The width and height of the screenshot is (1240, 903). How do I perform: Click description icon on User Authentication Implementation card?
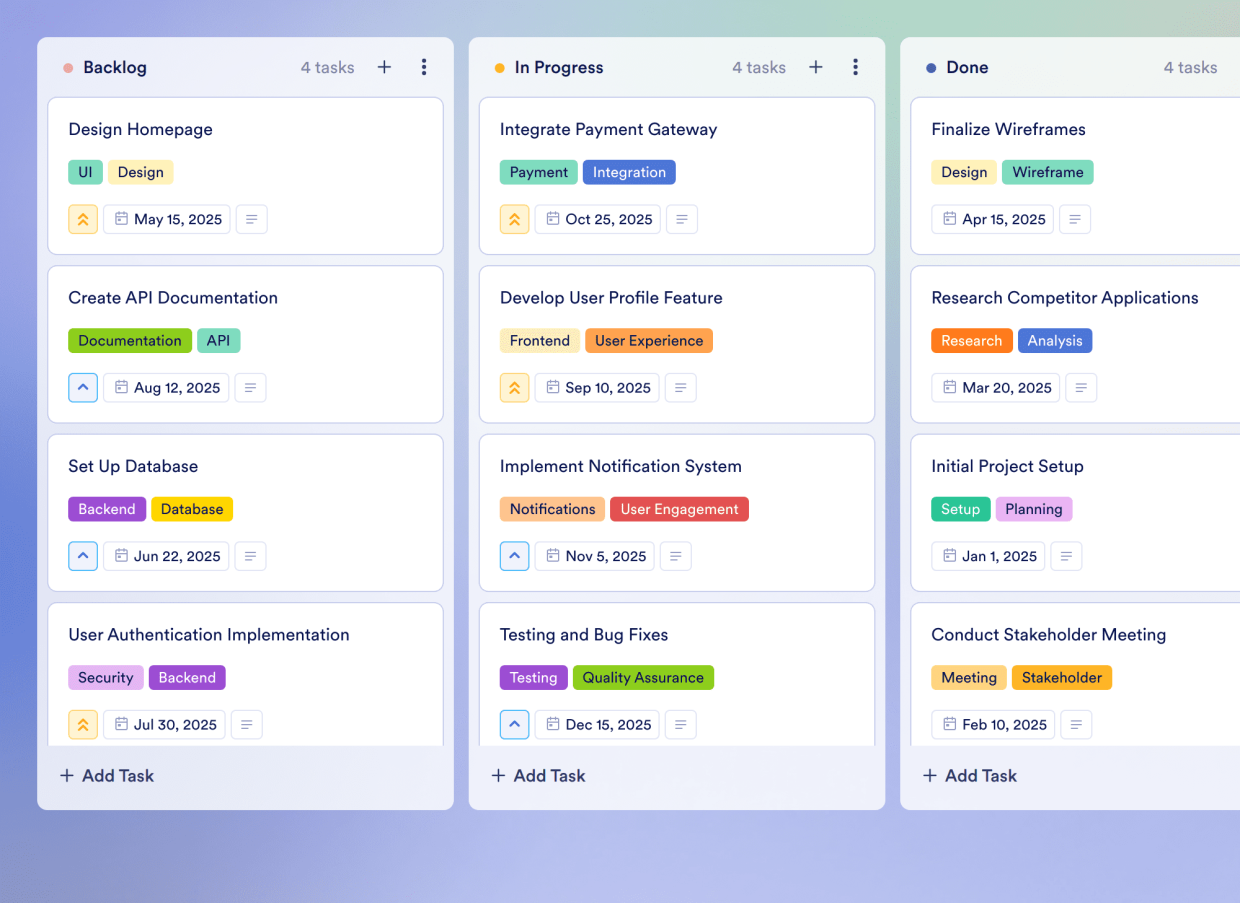247,724
